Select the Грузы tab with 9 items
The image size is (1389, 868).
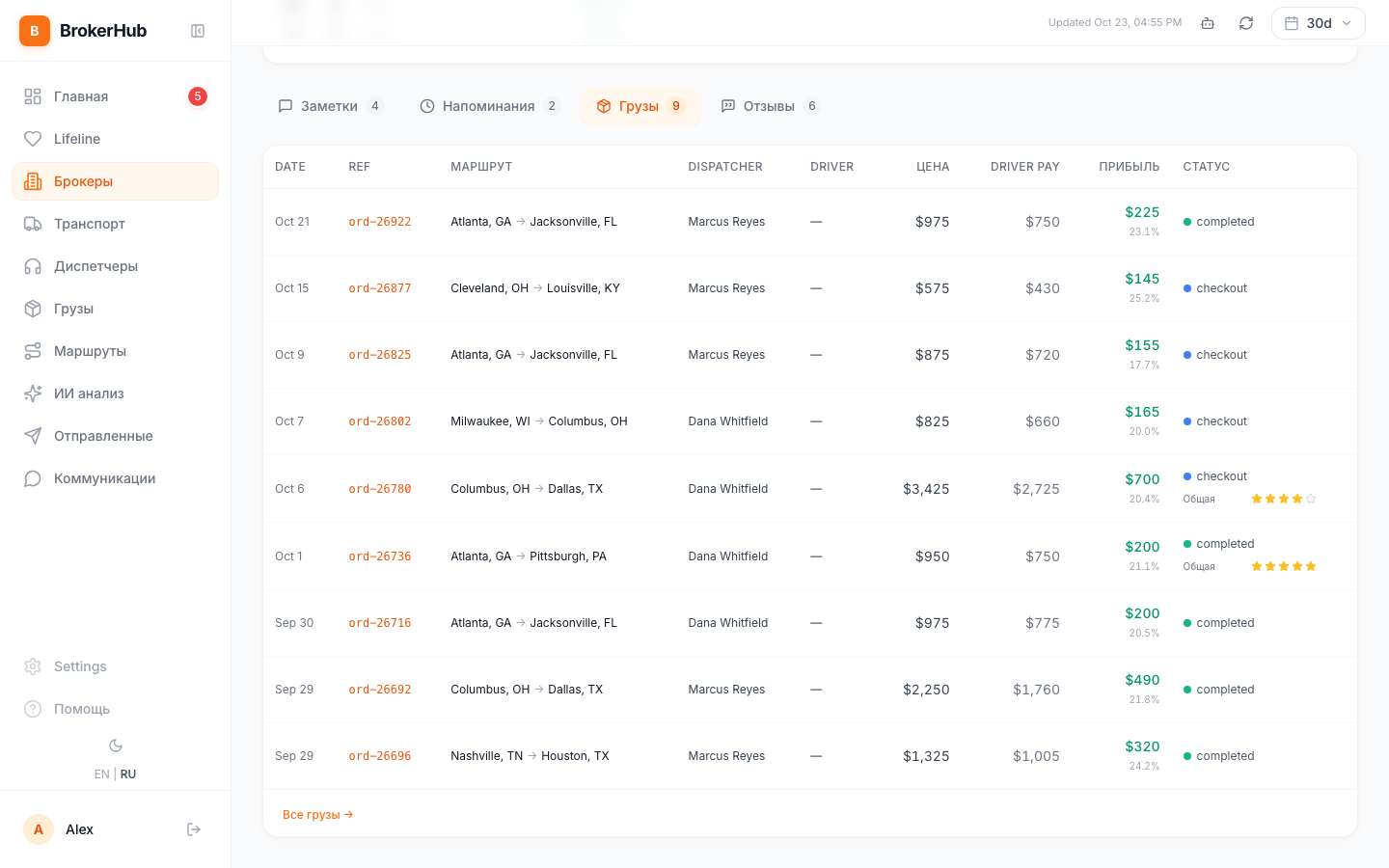(x=640, y=106)
